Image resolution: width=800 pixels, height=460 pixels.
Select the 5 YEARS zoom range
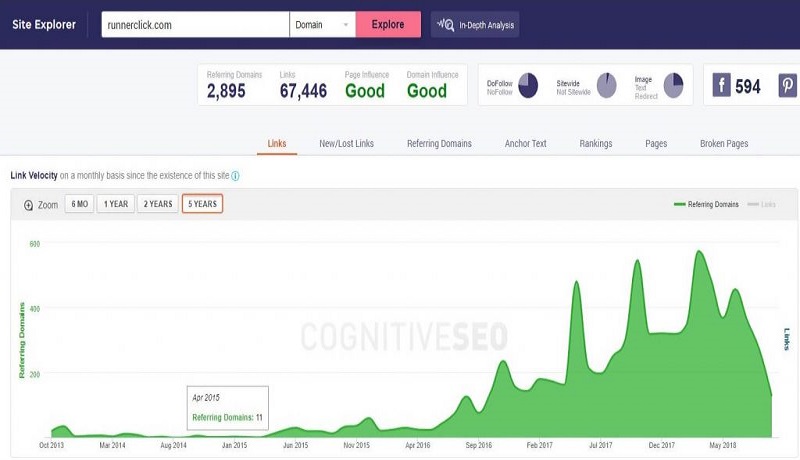(x=203, y=204)
